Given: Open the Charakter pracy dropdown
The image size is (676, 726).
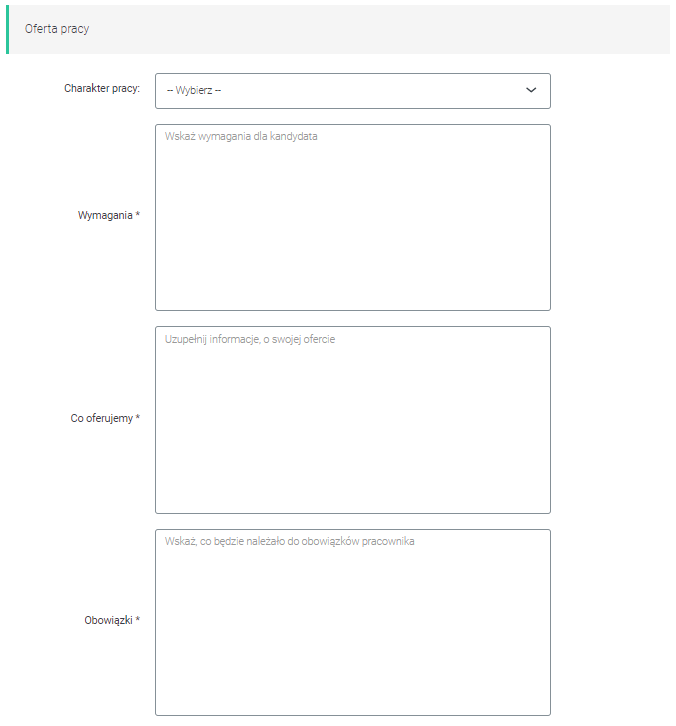Looking at the screenshot, I should coord(352,90).
